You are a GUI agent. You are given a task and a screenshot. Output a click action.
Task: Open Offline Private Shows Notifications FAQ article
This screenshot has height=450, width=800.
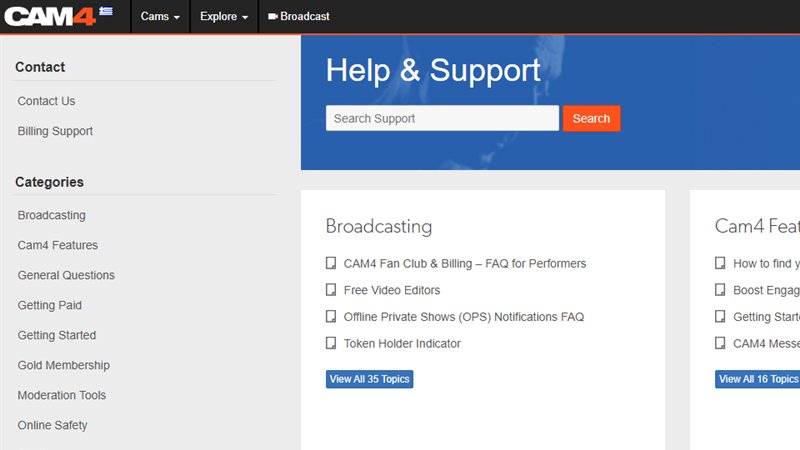464,317
